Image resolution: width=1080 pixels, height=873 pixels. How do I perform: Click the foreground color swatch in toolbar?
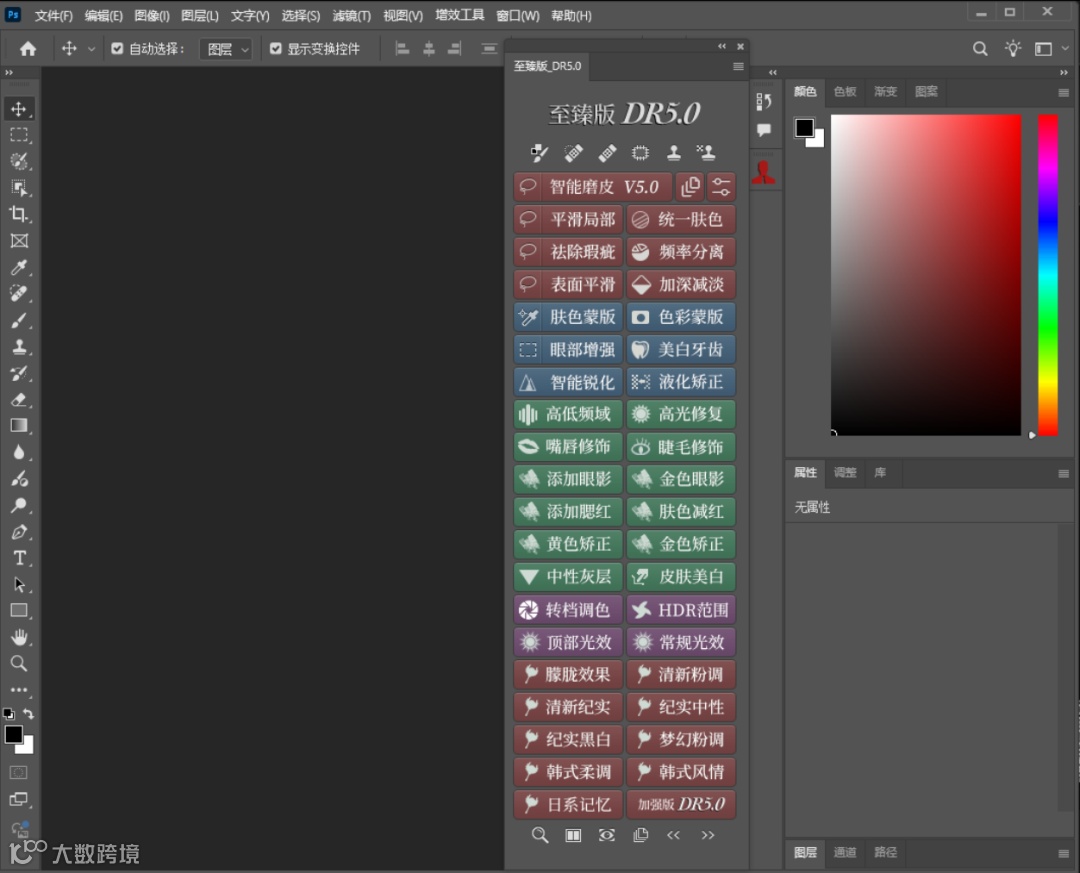13,735
